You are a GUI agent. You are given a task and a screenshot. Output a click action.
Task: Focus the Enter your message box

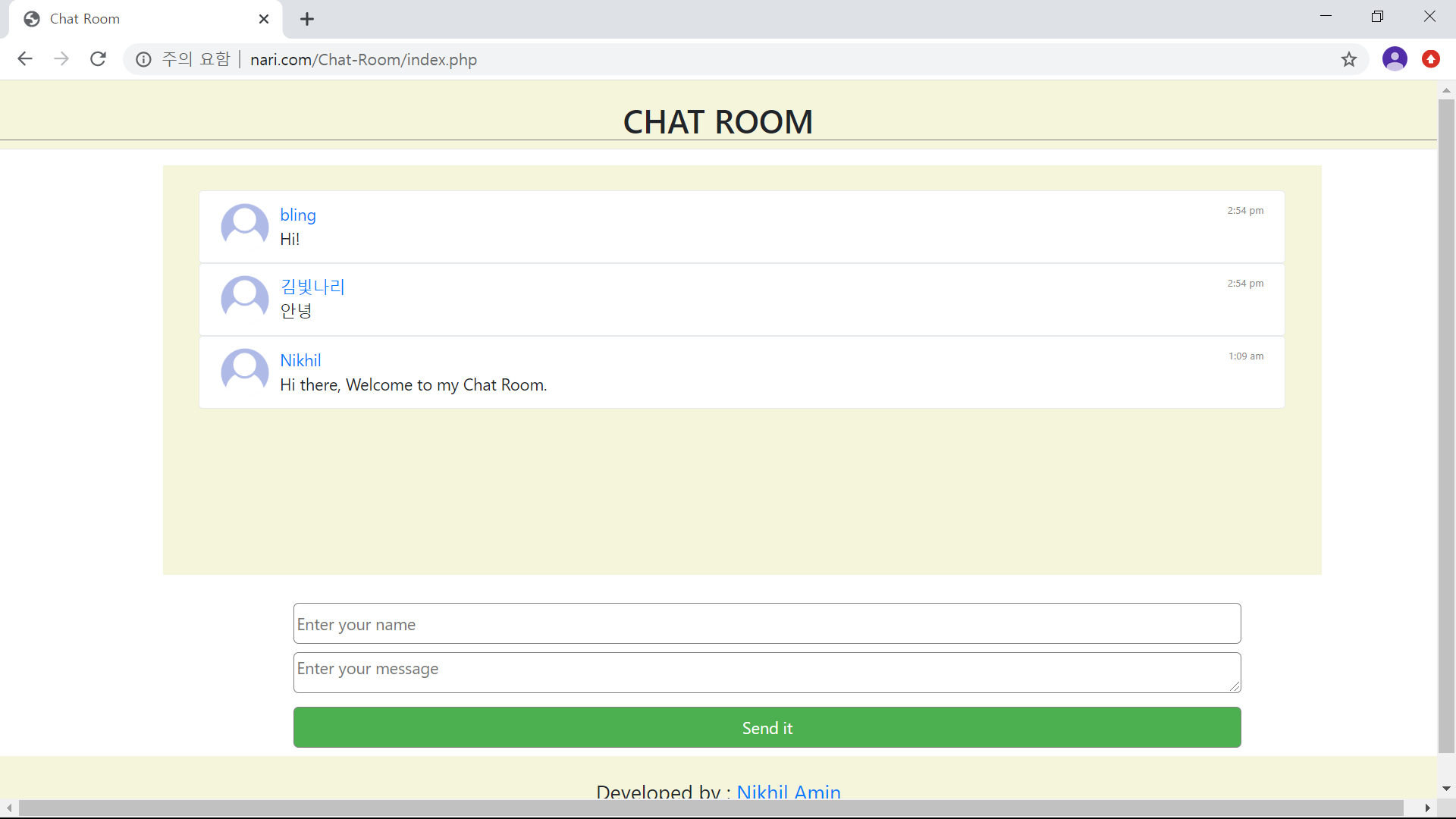[x=767, y=673]
